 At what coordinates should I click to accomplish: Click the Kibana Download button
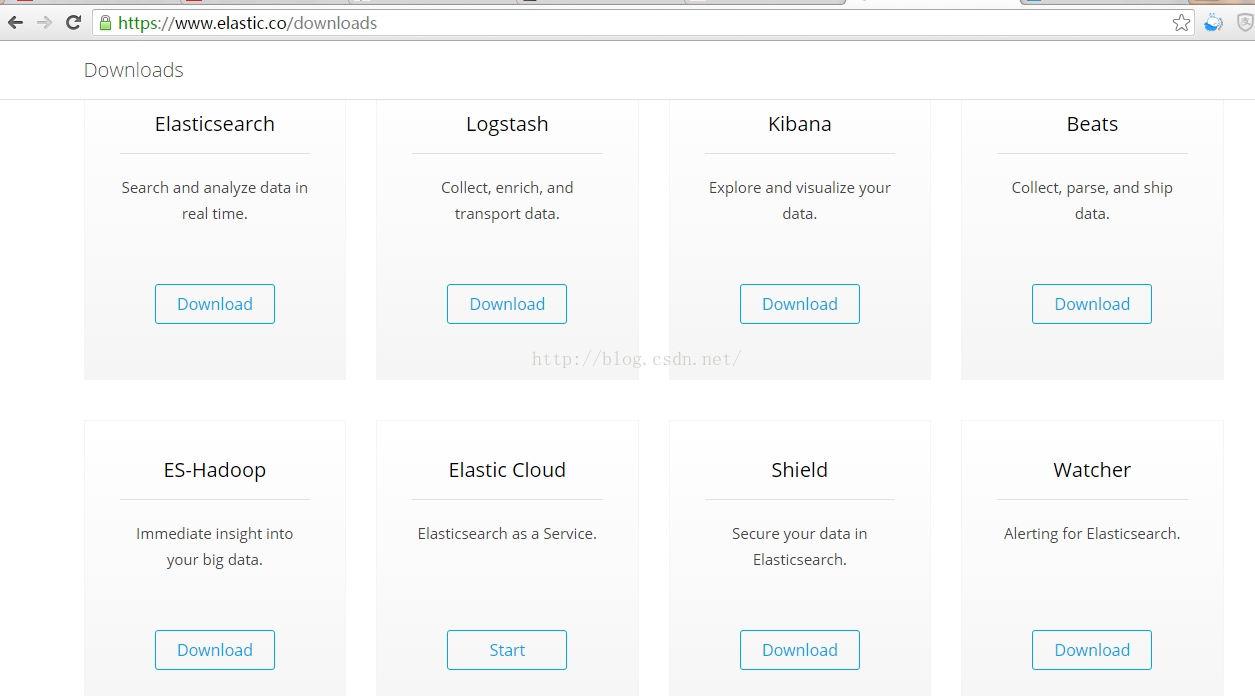(x=800, y=304)
